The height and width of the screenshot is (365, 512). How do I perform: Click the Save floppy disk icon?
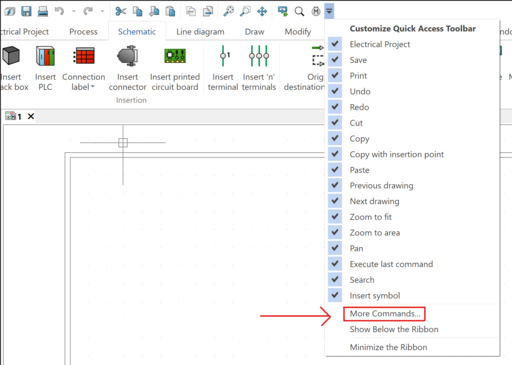26,11
